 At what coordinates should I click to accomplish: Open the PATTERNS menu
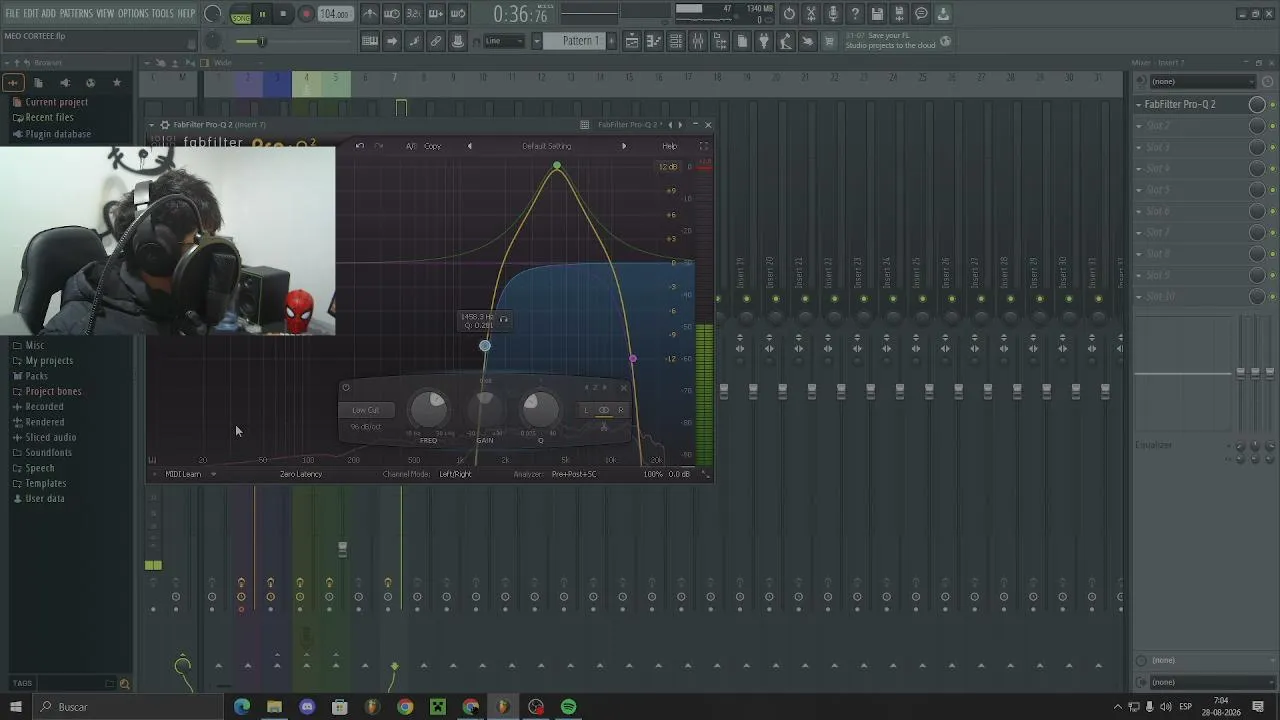point(76,13)
